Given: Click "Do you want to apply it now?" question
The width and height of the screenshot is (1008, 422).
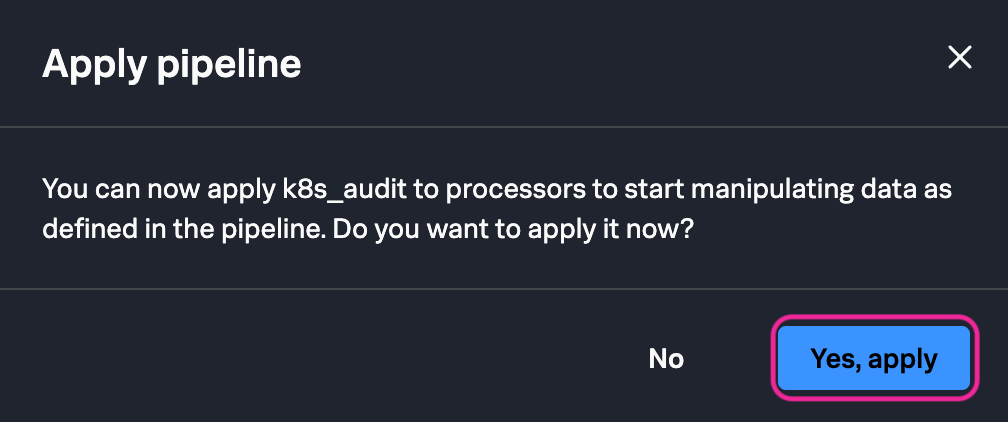Looking at the screenshot, I should coord(514,228).
